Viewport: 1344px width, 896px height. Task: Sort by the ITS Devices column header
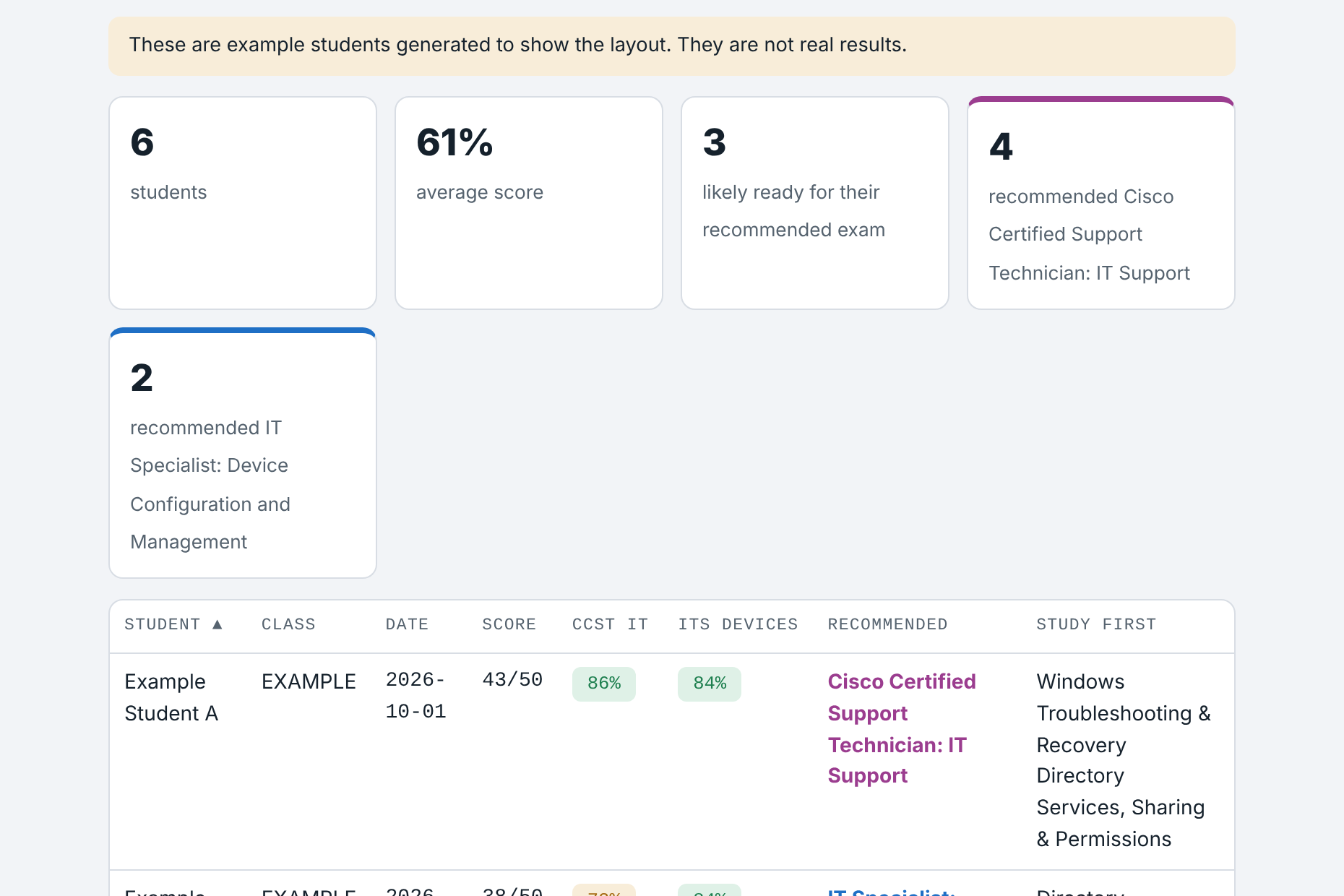(738, 624)
